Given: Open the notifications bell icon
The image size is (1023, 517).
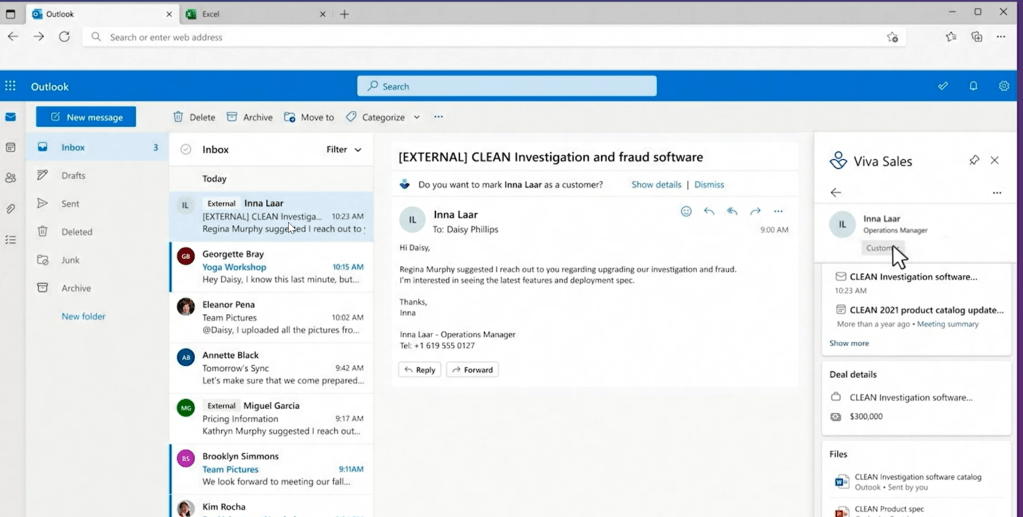Looking at the screenshot, I should (x=973, y=86).
